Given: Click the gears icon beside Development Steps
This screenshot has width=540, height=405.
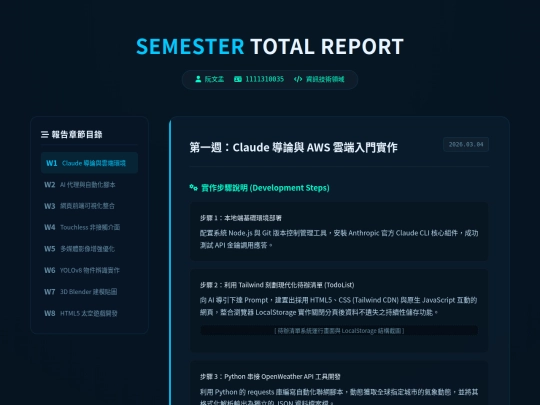Looking at the screenshot, I should pos(194,188).
